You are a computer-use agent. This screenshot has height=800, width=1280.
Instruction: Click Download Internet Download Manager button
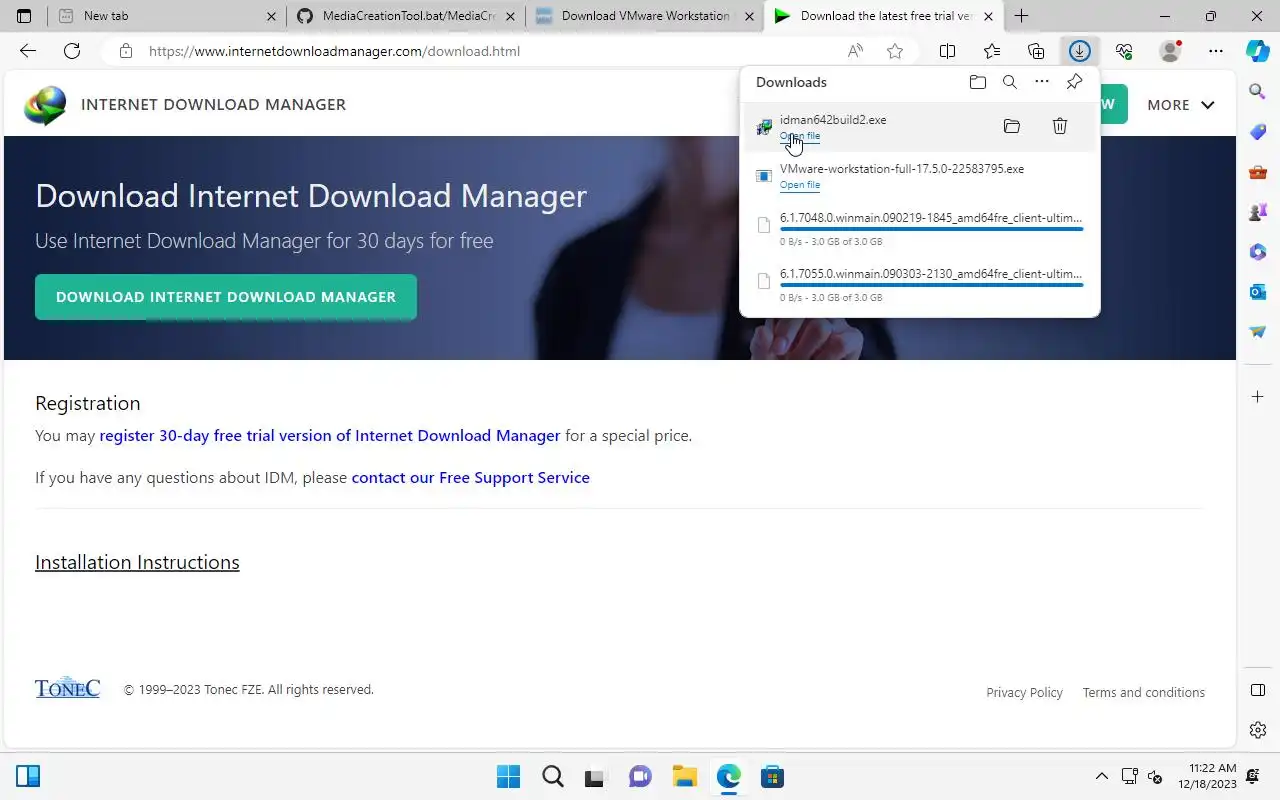click(x=226, y=297)
